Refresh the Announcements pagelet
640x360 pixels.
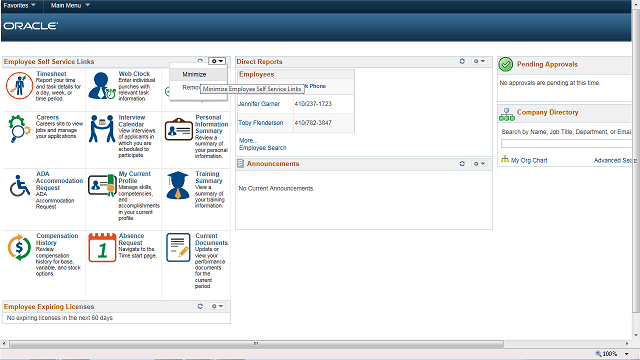[462, 164]
